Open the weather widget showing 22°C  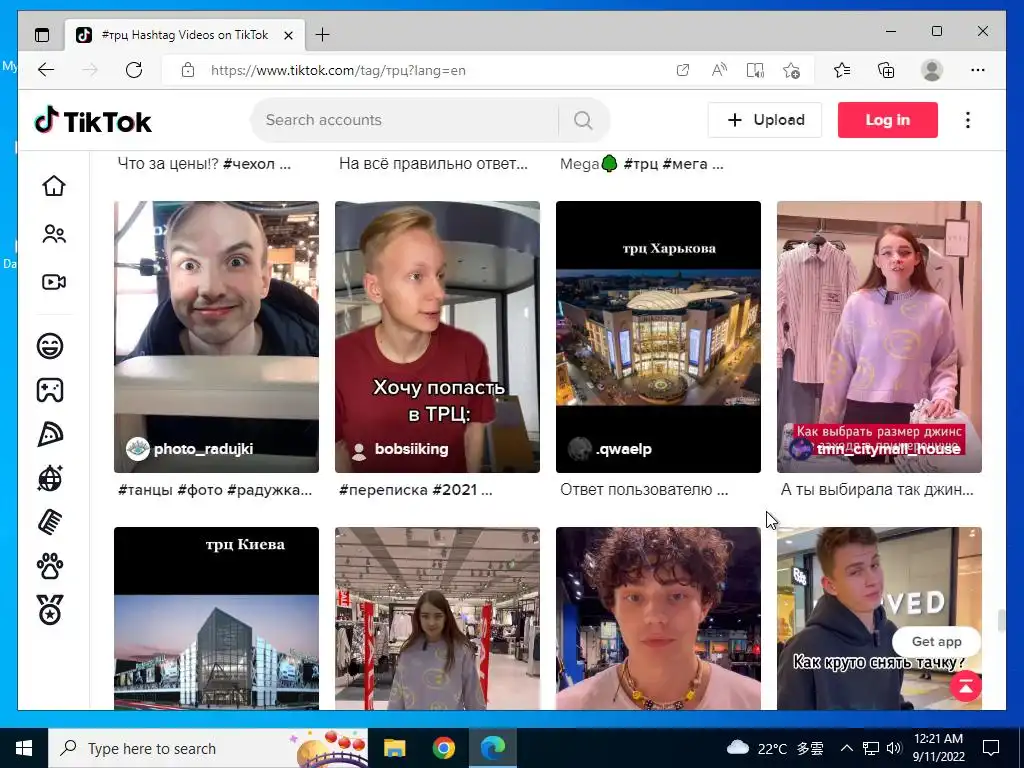pyautogui.click(x=775, y=748)
